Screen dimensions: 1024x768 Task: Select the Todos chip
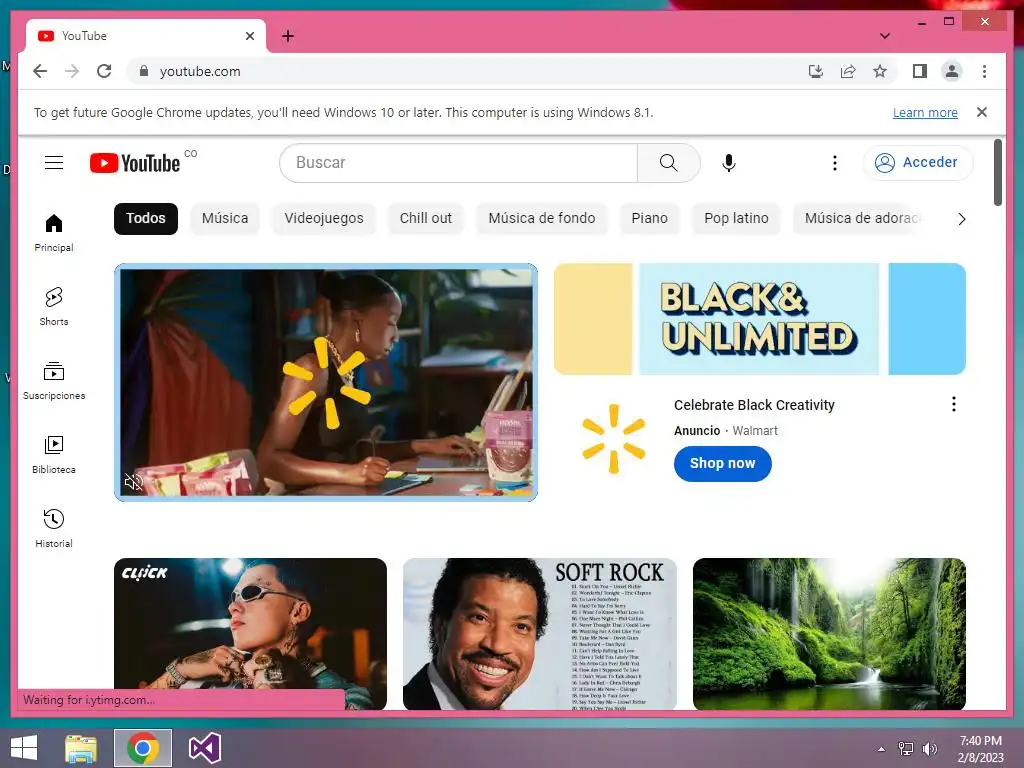pyautogui.click(x=146, y=219)
